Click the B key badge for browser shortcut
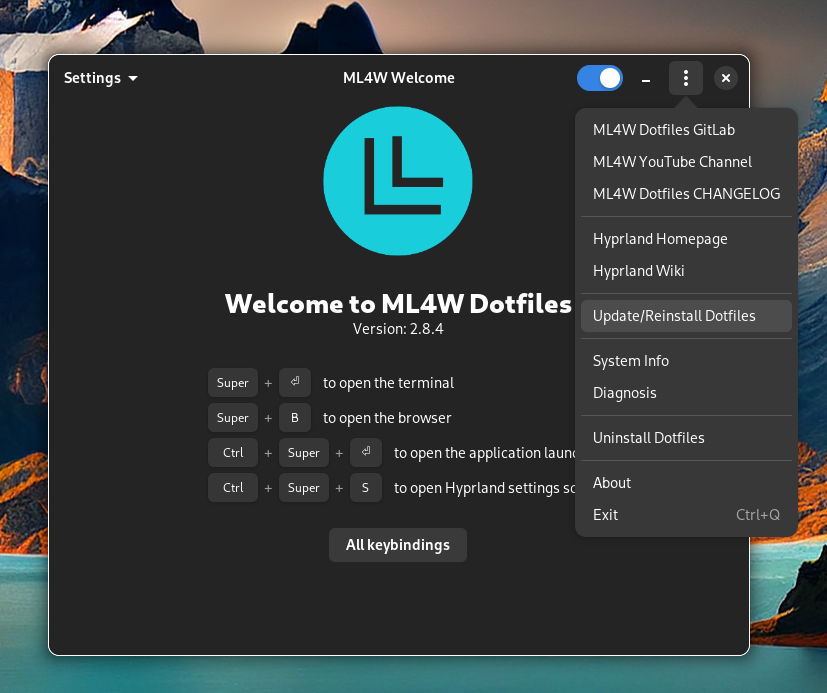Image resolution: width=827 pixels, height=693 pixels. pyautogui.click(x=295, y=418)
